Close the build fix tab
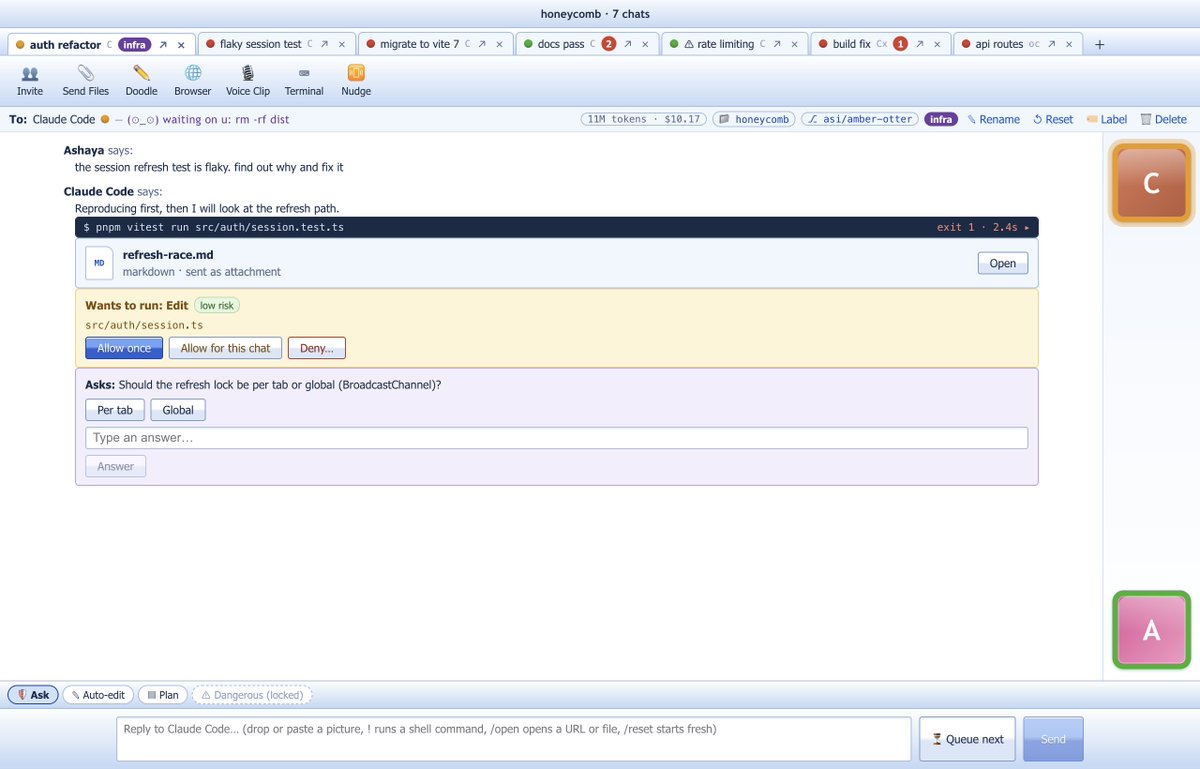1200x769 pixels. point(937,44)
